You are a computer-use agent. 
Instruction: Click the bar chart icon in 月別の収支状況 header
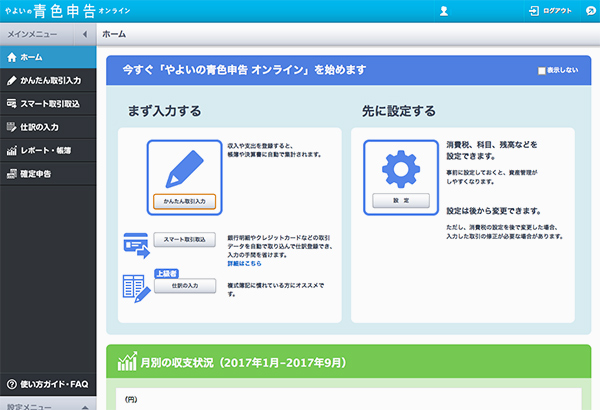pos(127,361)
